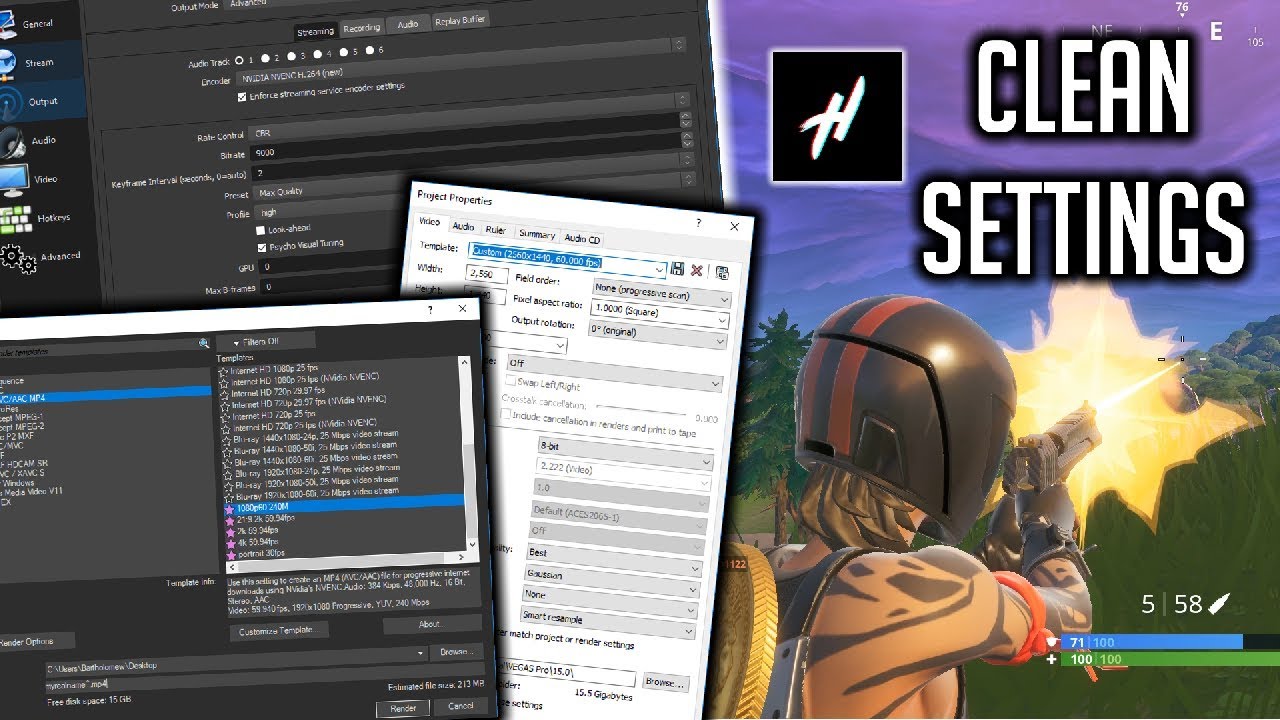Click the favorite star beside 21:9 2k 59.94fps
Screen dimensions: 1280x720
[x=231, y=520]
